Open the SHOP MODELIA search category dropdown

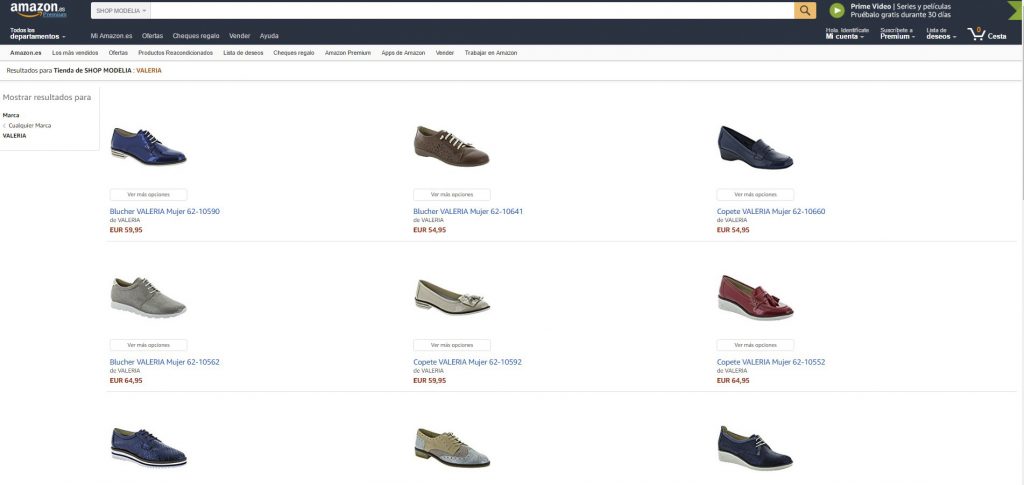coord(121,10)
